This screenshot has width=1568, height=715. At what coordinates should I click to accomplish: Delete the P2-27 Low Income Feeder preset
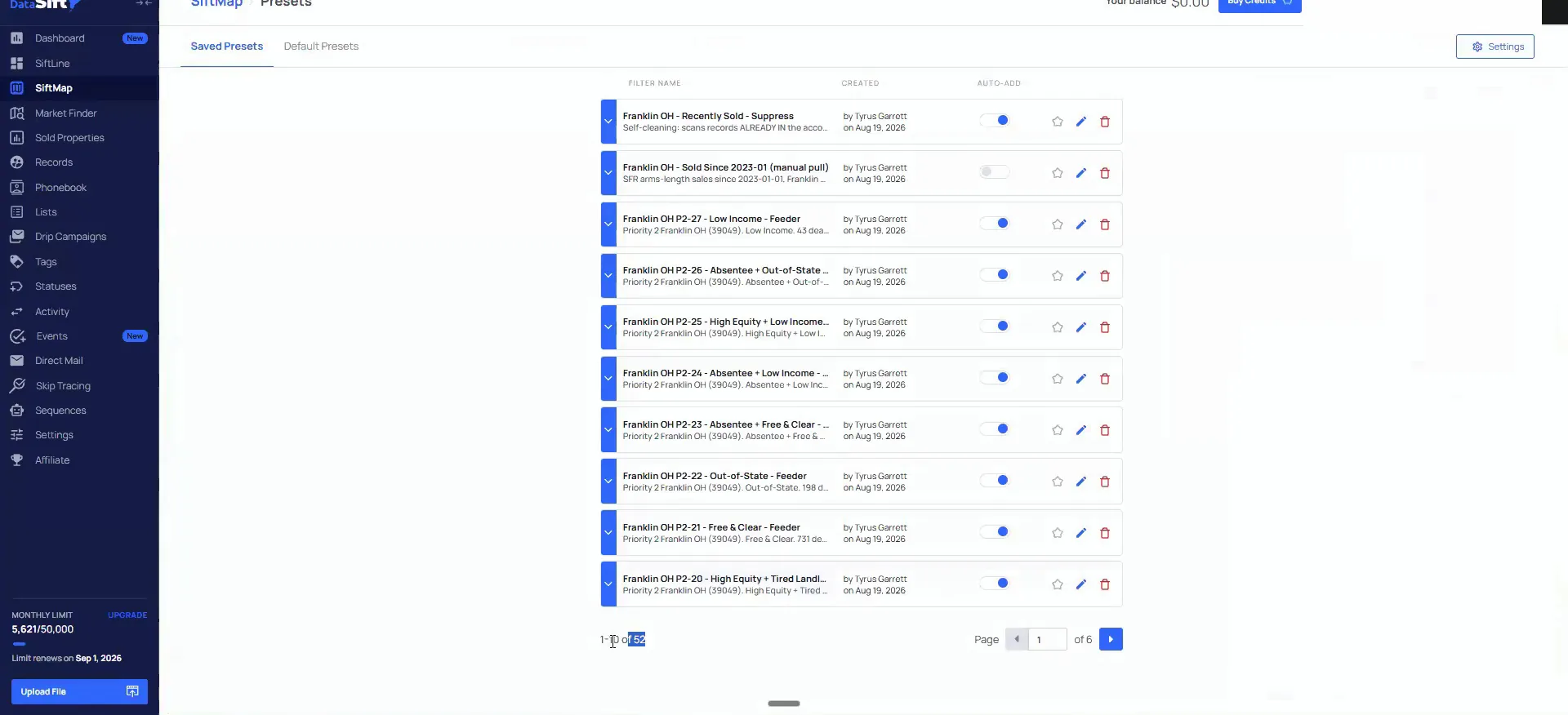click(1104, 224)
